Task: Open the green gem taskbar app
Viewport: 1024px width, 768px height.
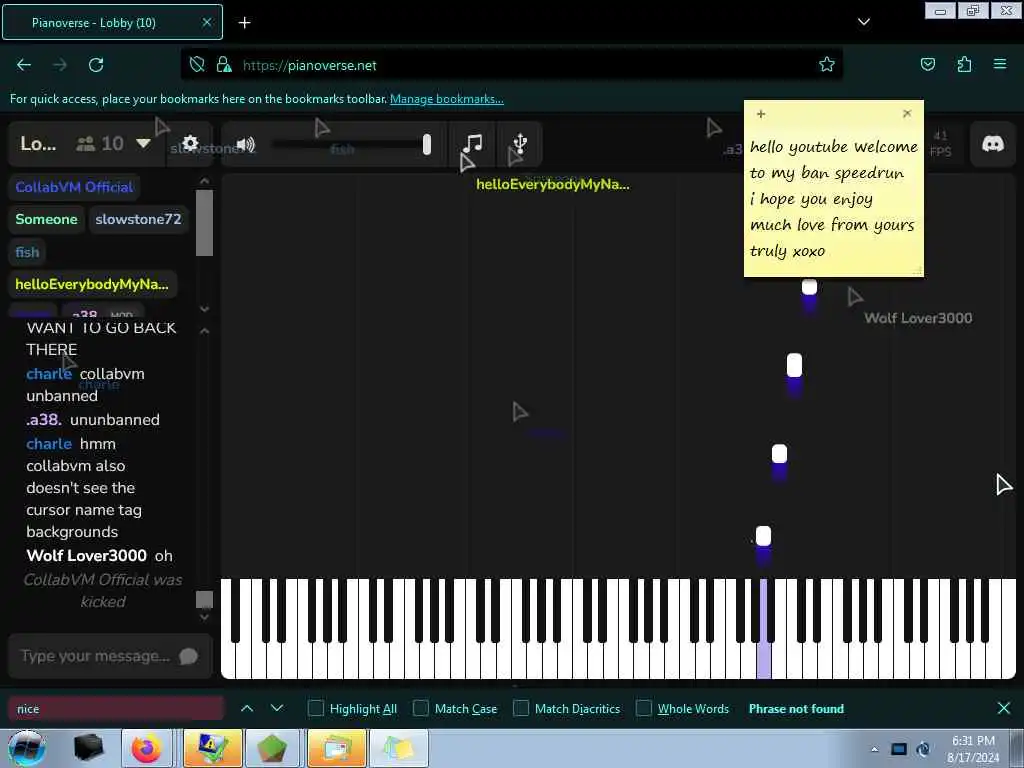Action: coord(272,748)
